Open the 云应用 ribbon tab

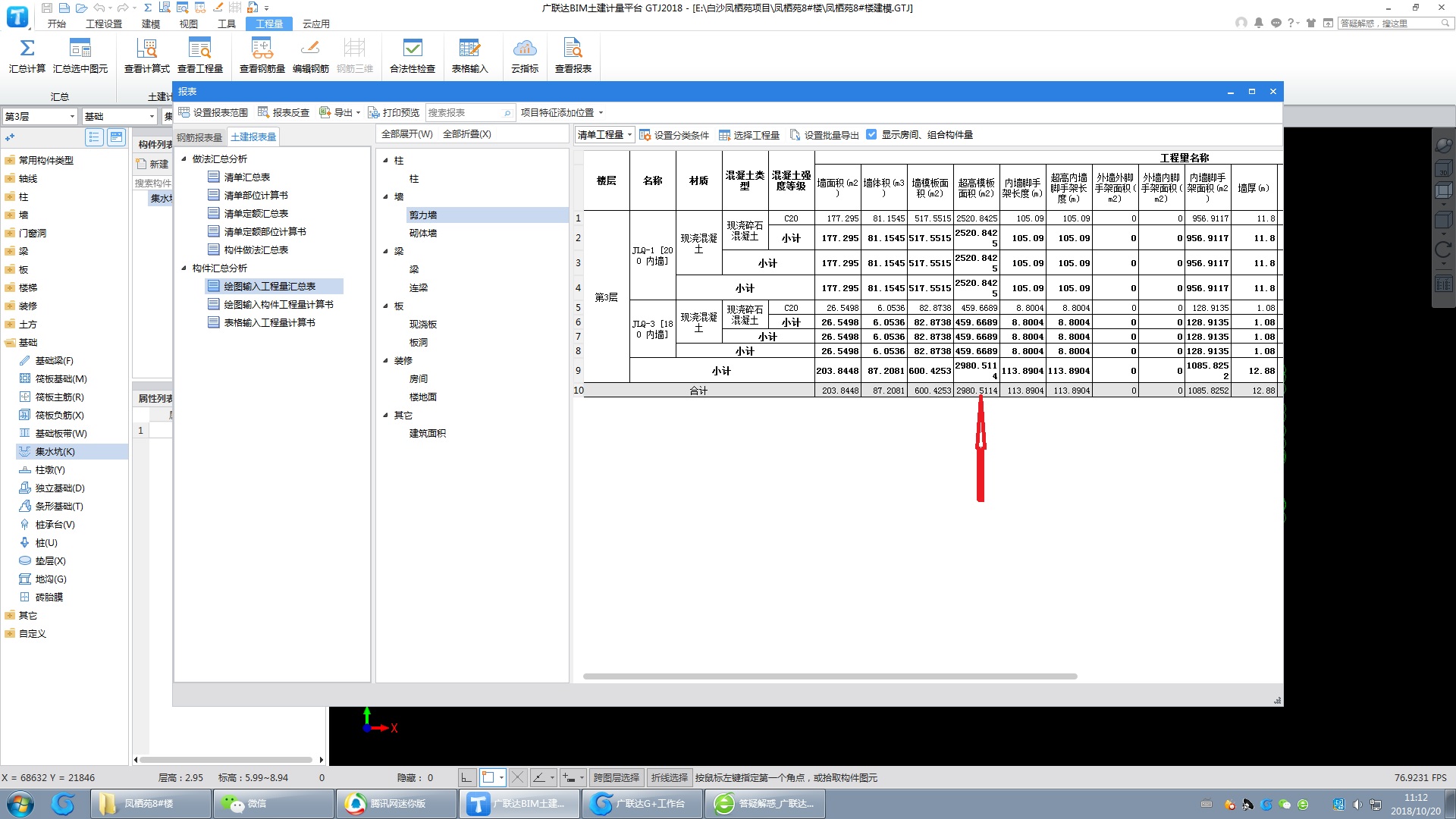point(316,24)
